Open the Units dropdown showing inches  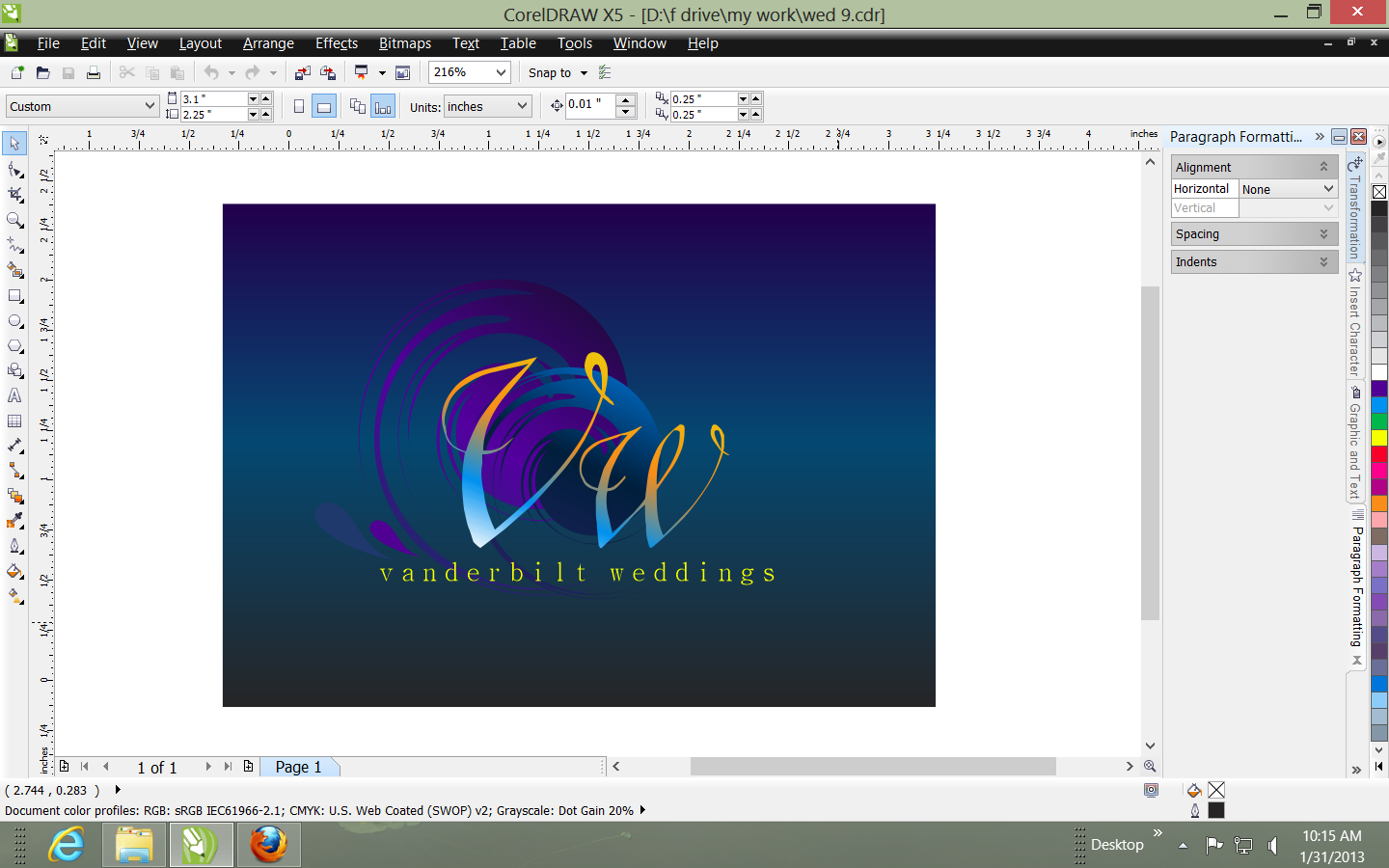522,106
